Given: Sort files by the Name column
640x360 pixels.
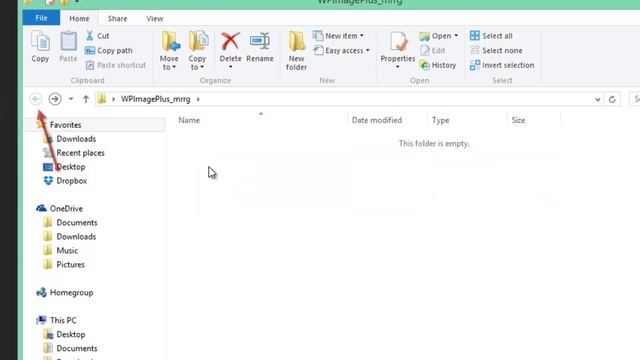Looking at the screenshot, I should point(189,120).
